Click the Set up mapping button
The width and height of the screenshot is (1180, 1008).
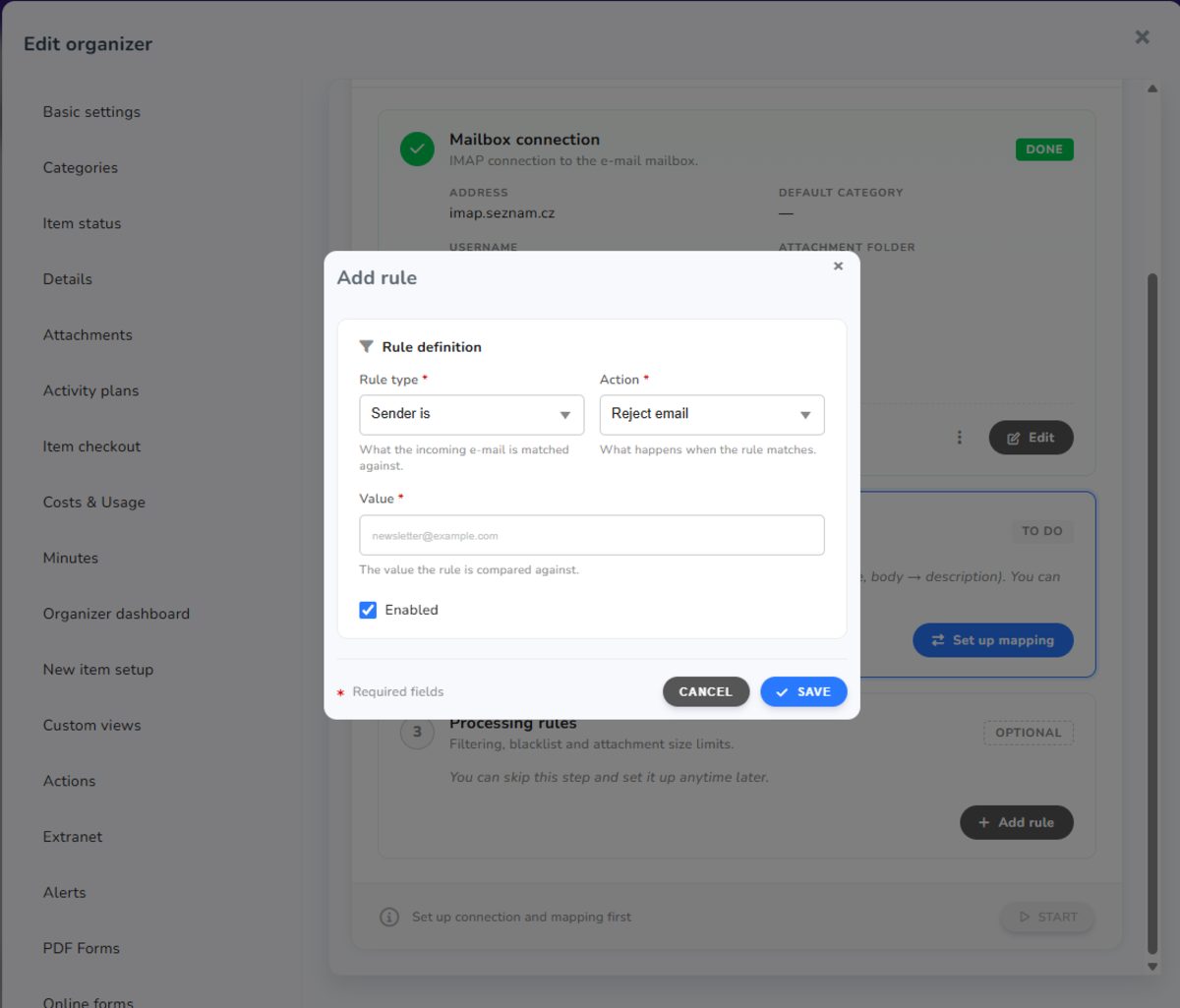click(993, 640)
